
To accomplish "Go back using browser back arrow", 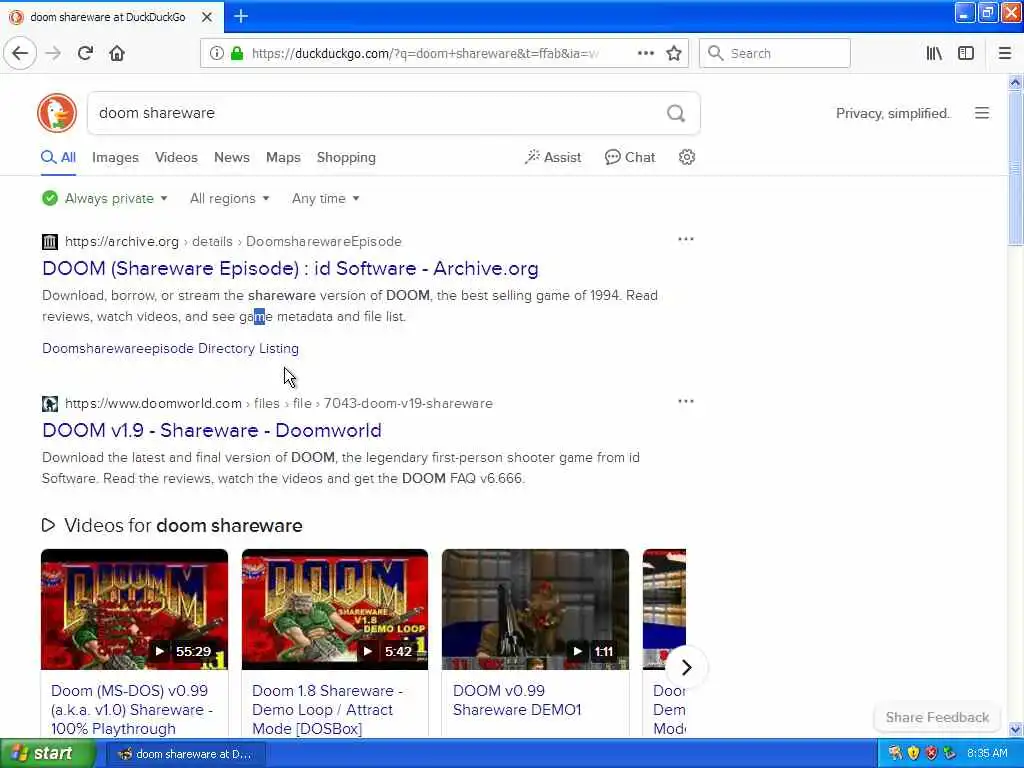I will pos(20,53).
